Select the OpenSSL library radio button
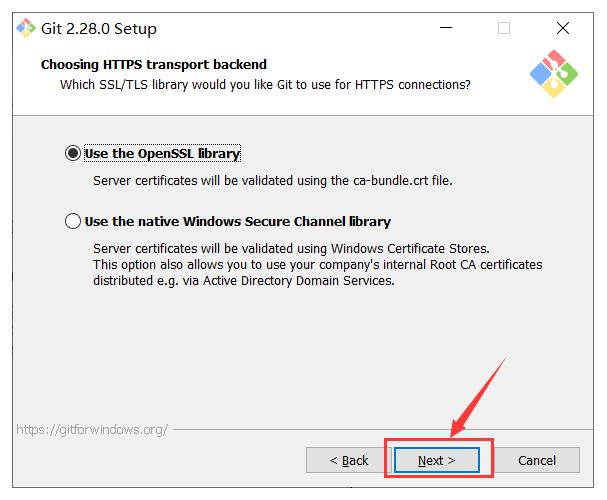The image size is (607, 500). pyautogui.click(x=73, y=153)
